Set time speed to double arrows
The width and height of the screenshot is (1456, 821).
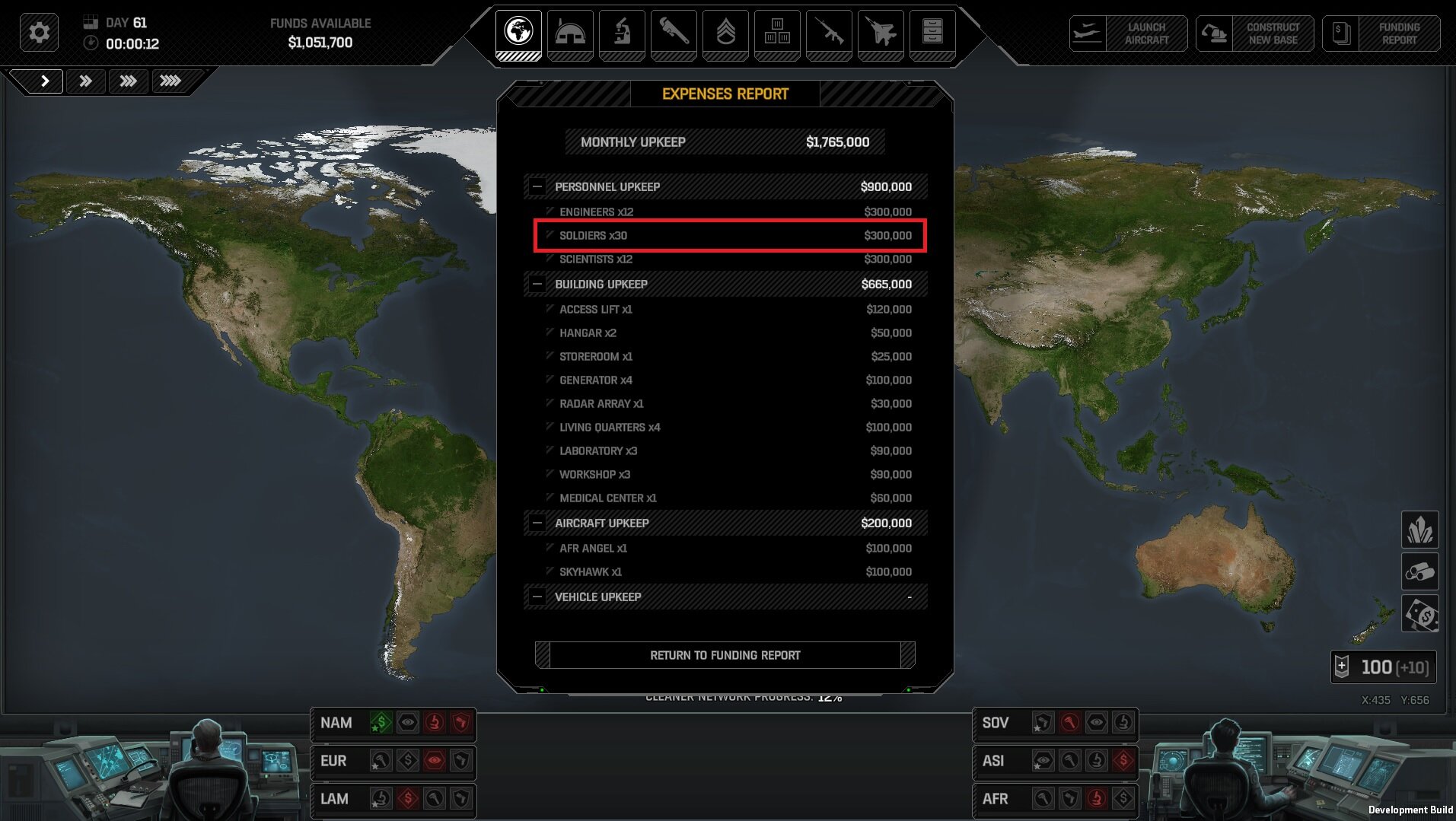pyautogui.click(x=85, y=81)
